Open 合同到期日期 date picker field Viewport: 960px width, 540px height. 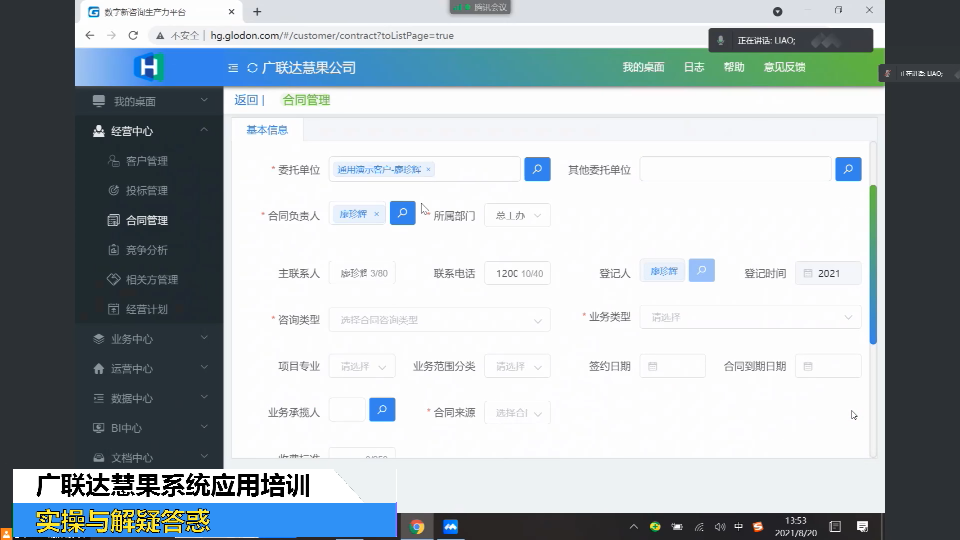830,366
